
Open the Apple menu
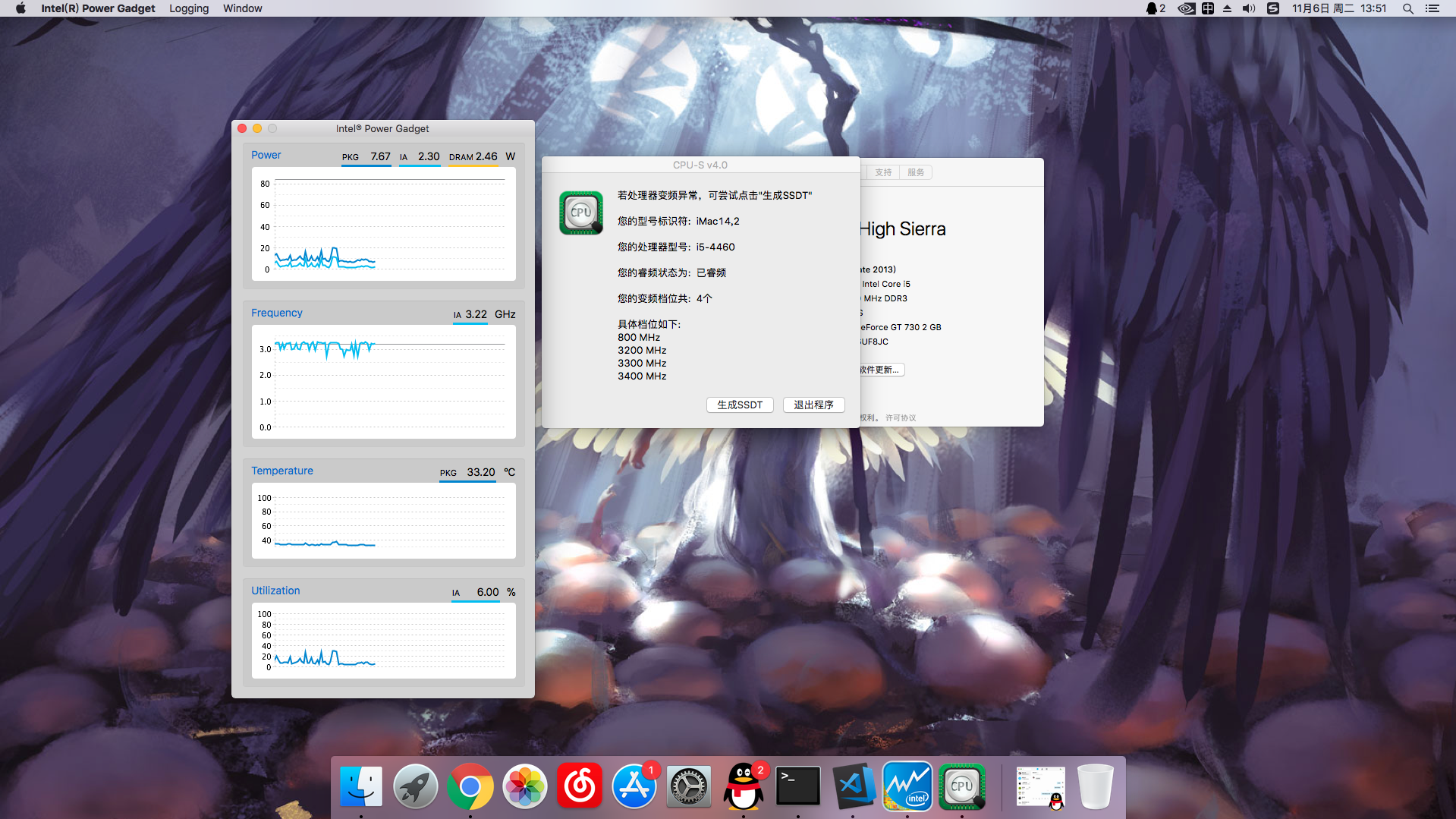click(x=20, y=8)
